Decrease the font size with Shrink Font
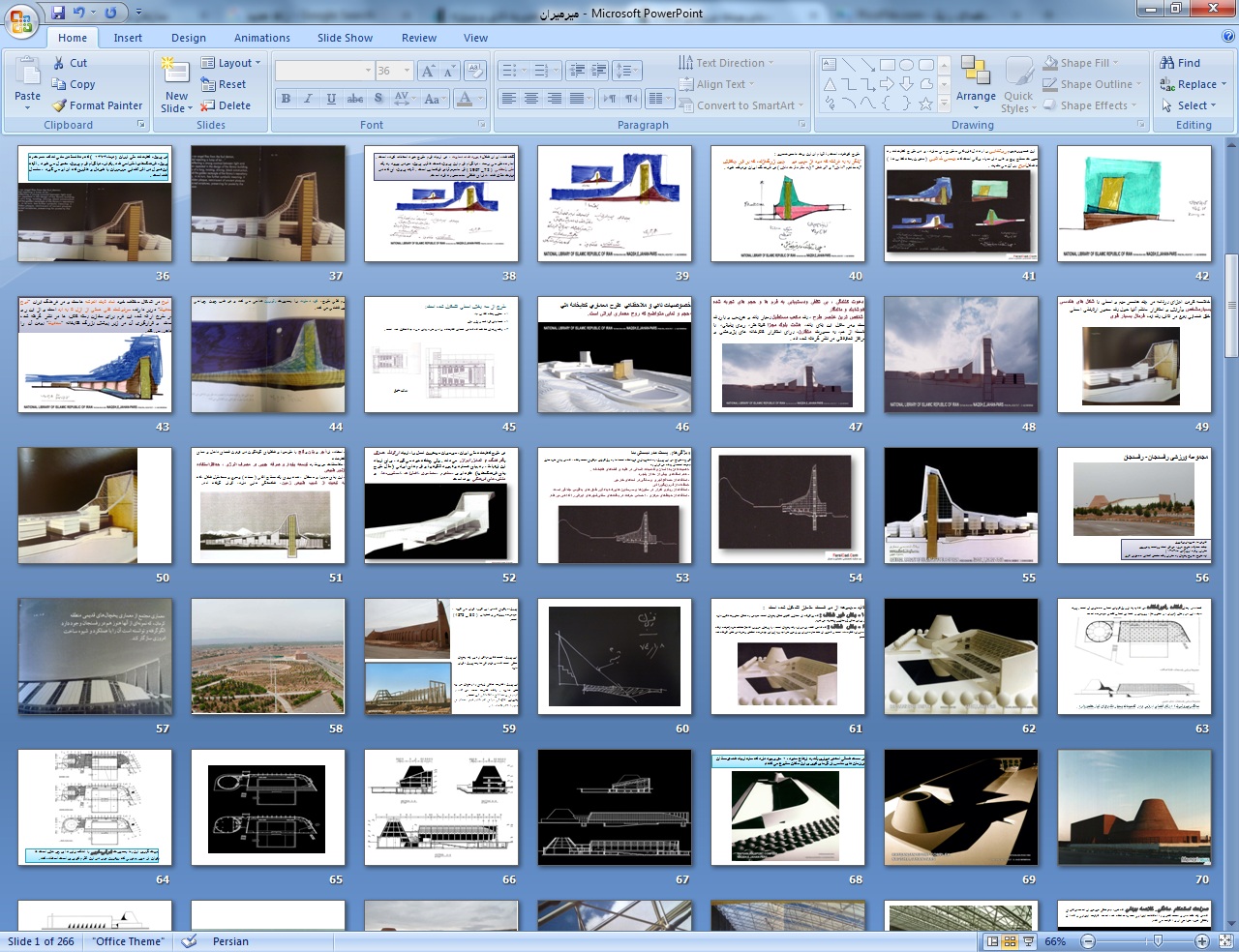Image resolution: width=1239 pixels, height=952 pixels. [x=448, y=71]
